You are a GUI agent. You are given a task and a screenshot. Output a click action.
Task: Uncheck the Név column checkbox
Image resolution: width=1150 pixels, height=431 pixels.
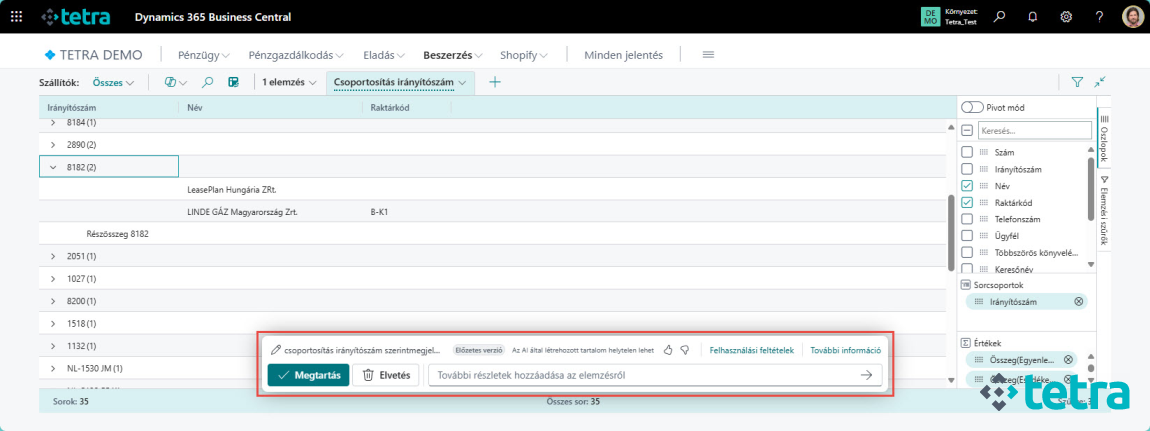967,186
